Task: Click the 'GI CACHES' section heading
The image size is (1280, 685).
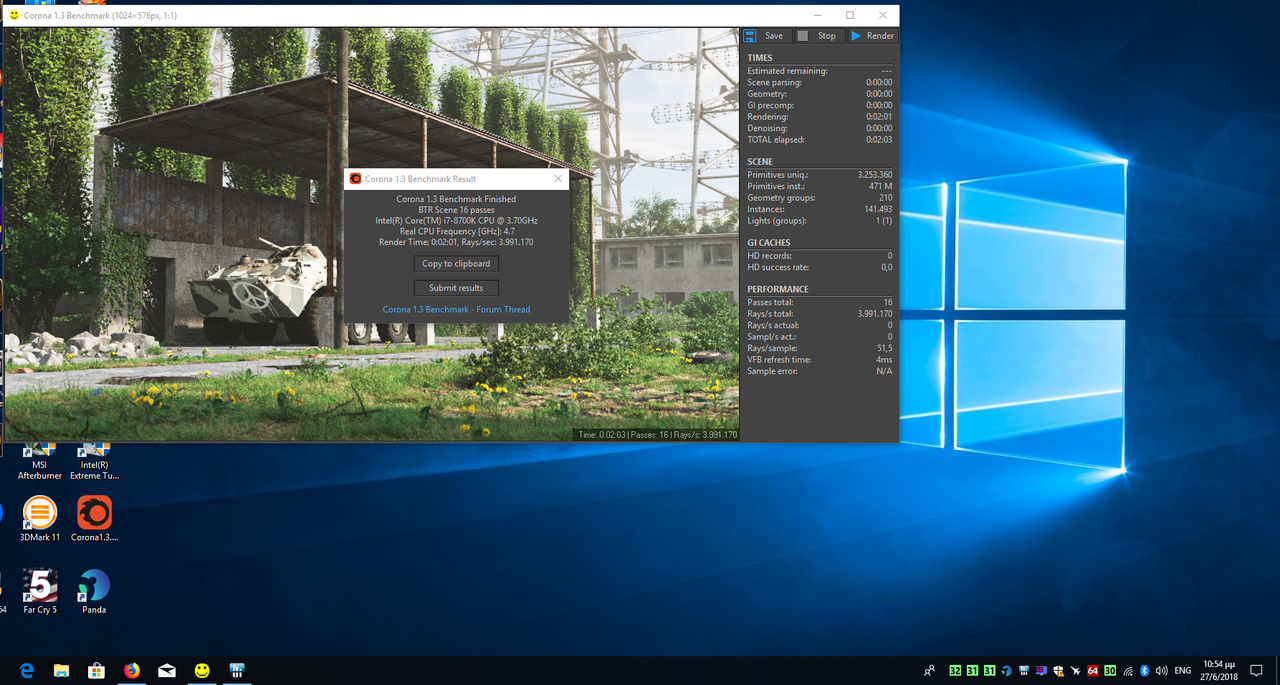Action: point(769,243)
